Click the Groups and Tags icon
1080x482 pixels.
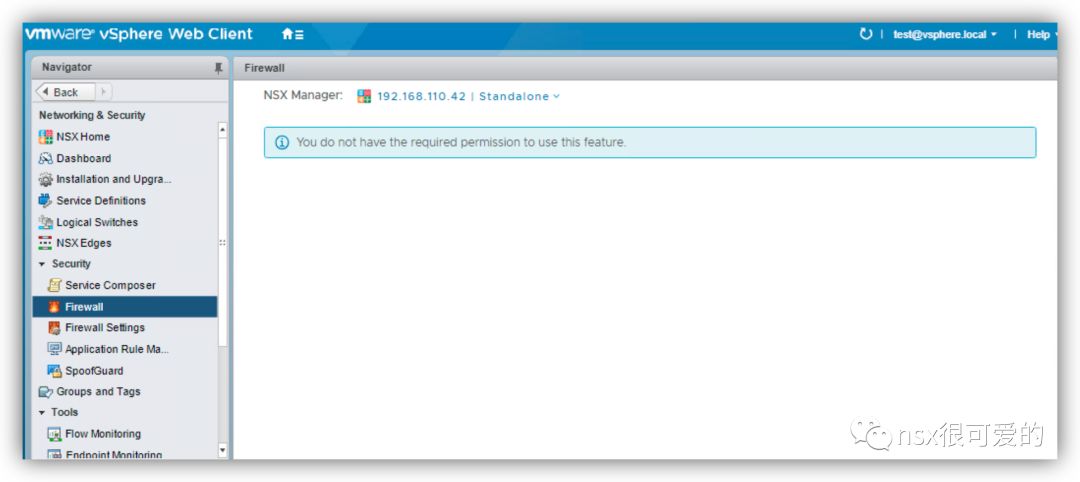[45, 392]
